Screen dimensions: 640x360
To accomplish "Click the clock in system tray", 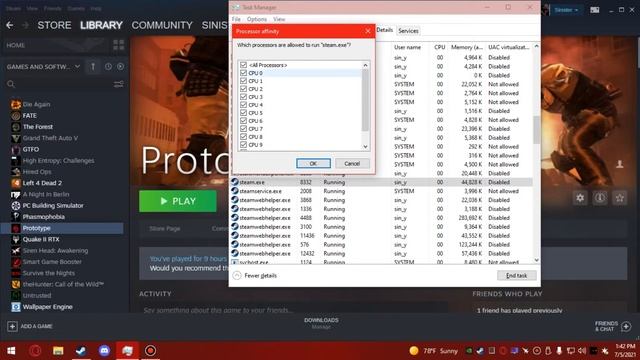I will [x=625, y=351].
